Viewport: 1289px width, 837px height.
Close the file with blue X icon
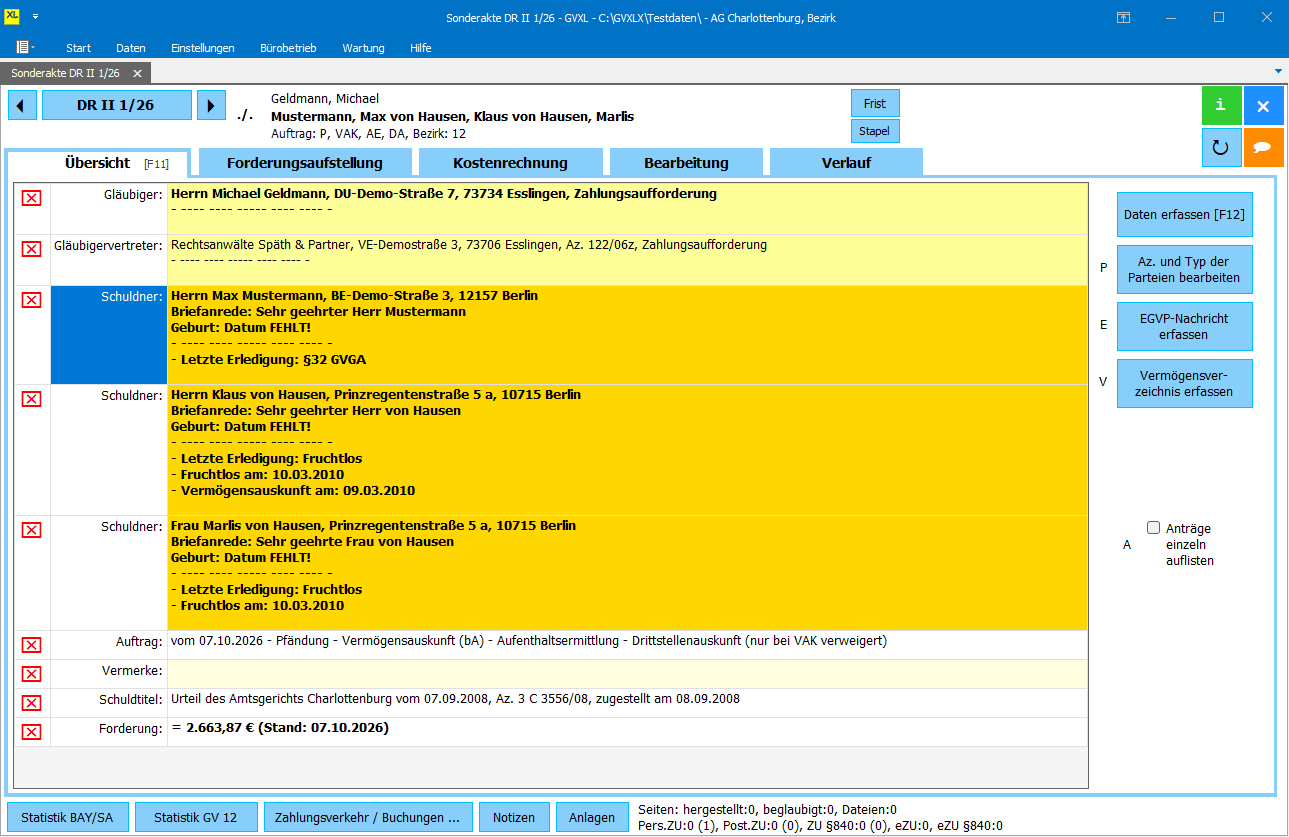pos(1264,106)
